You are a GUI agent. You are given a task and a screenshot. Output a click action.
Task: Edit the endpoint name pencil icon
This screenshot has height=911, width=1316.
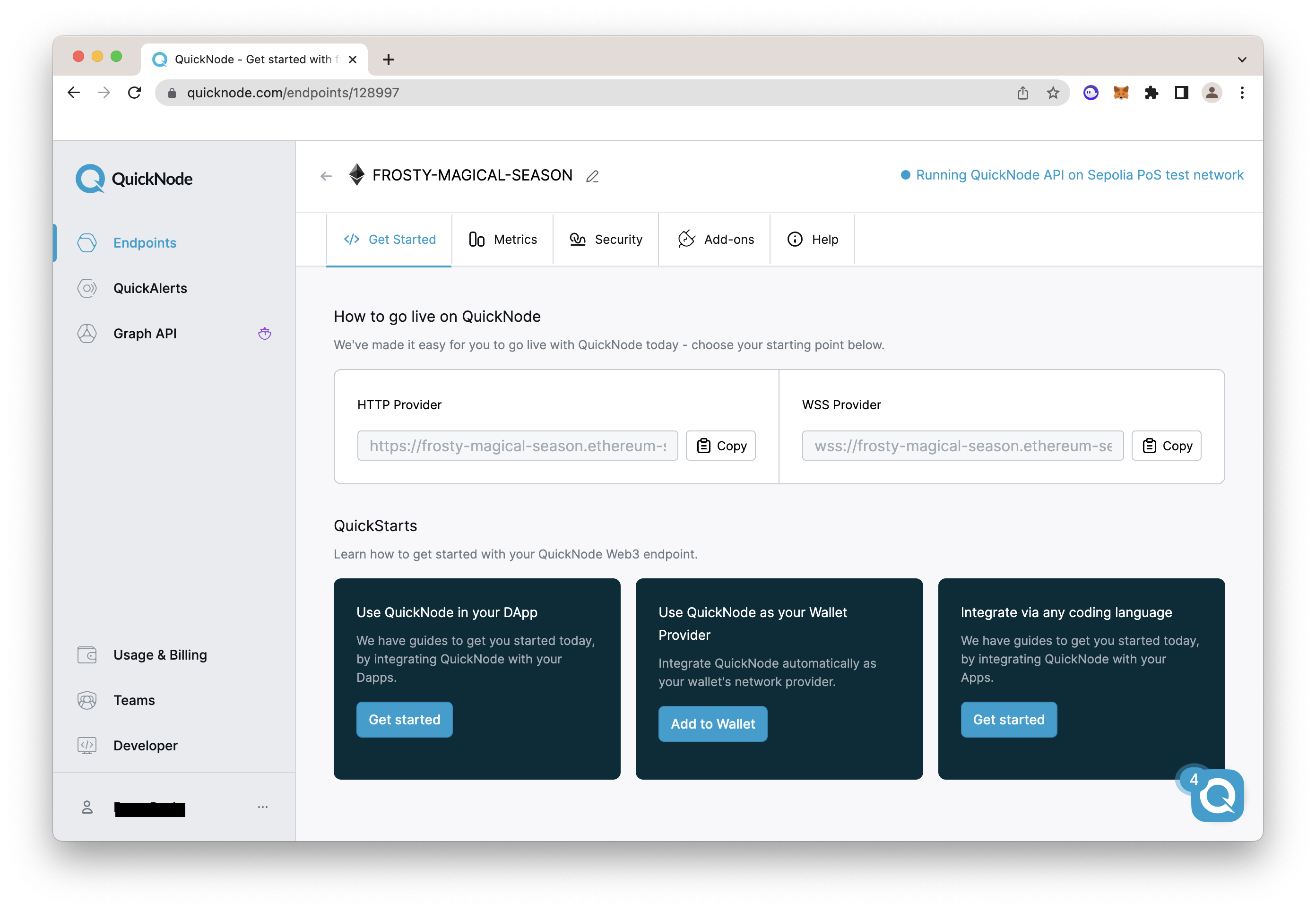[592, 176]
